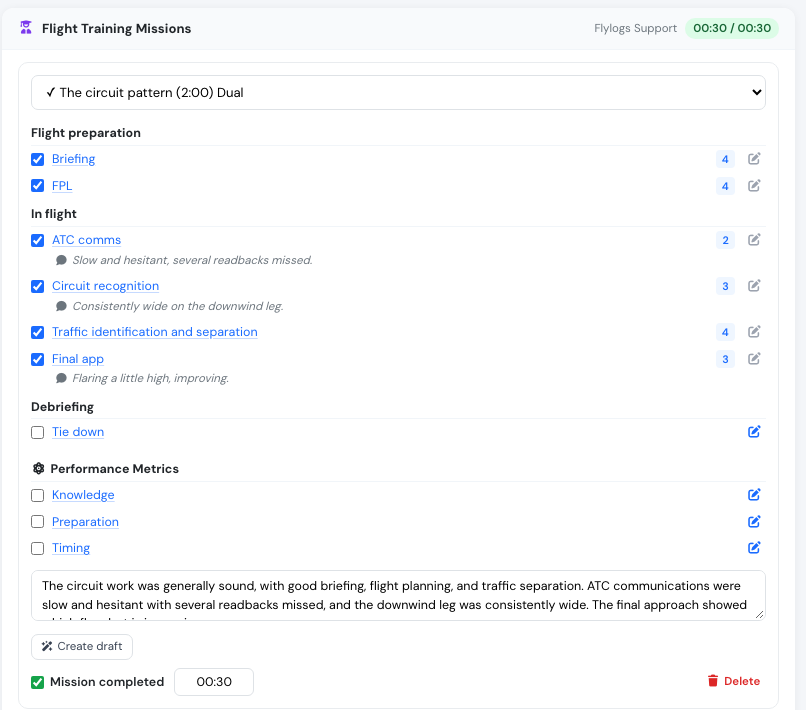
Task: Uncheck the Briefing checkbox
Action: pyautogui.click(x=38, y=159)
